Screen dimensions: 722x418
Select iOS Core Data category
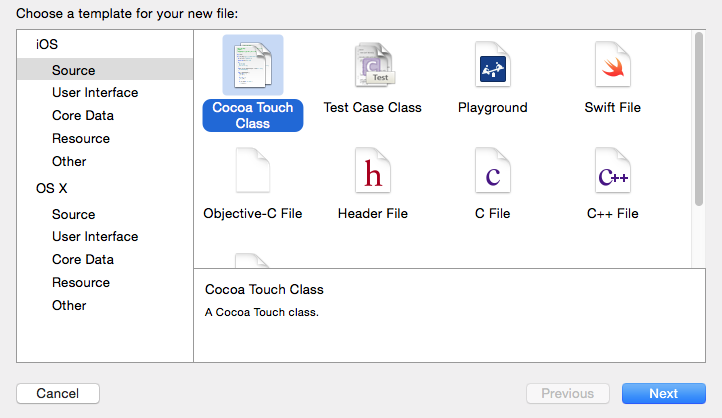pyautogui.click(x=81, y=116)
